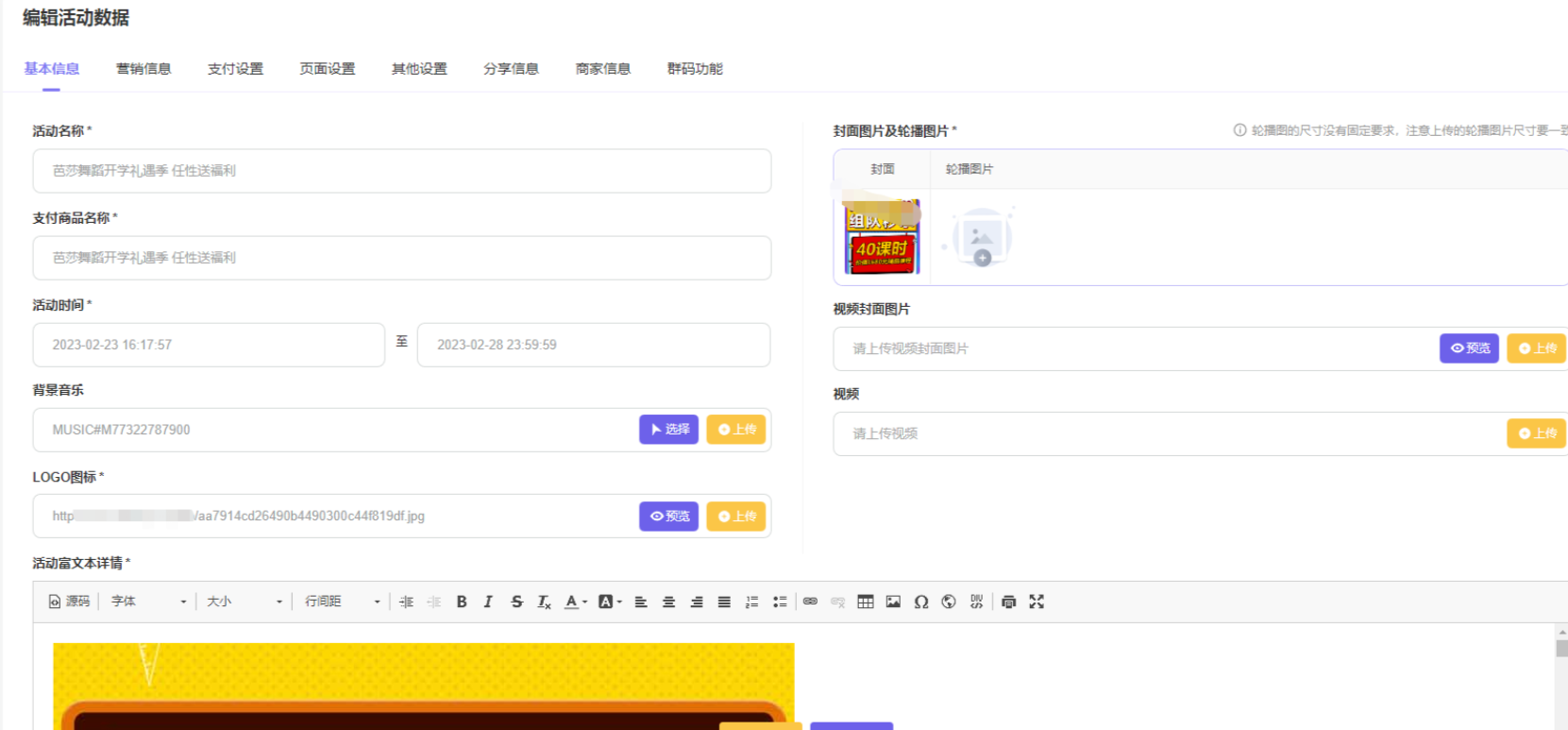The height and width of the screenshot is (730, 1568).
Task: Click the unlink icon
Action: click(x=837, y=602)
